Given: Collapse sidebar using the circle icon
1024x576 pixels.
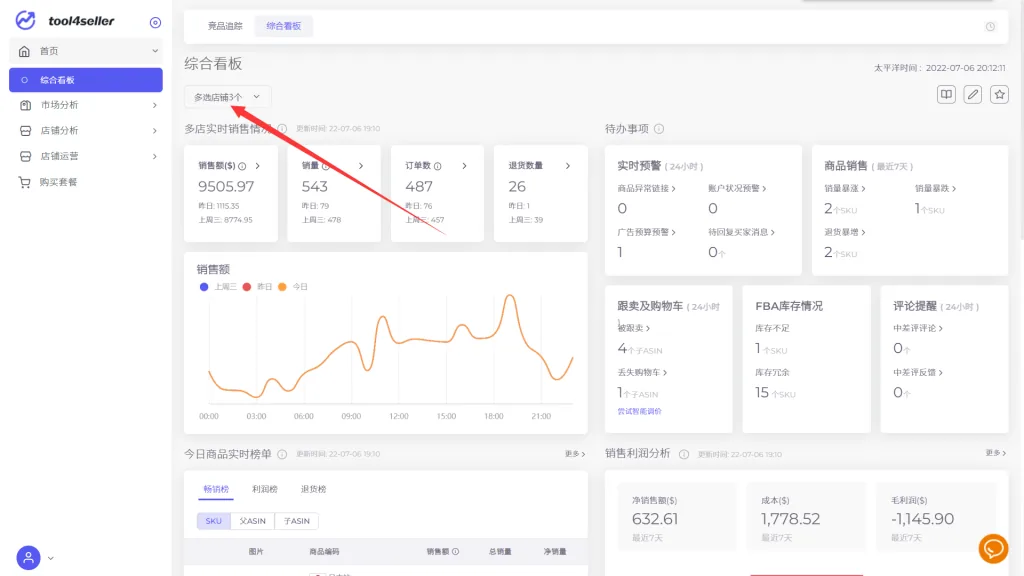Looking at the screenshot, I should pyautogui.click(x=155, y=22).
